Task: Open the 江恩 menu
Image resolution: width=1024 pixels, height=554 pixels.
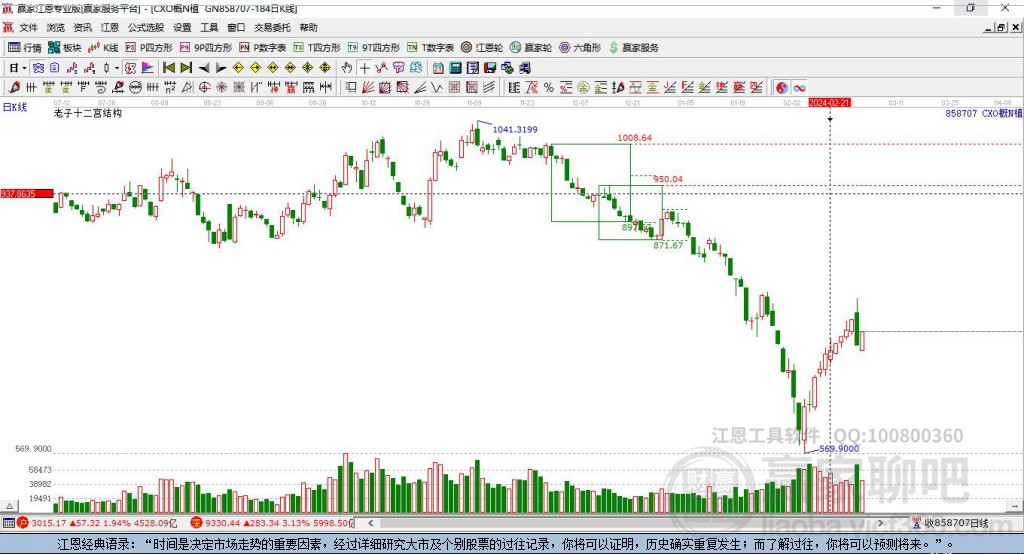Action: pyautogui.click(x=110, y=27)
